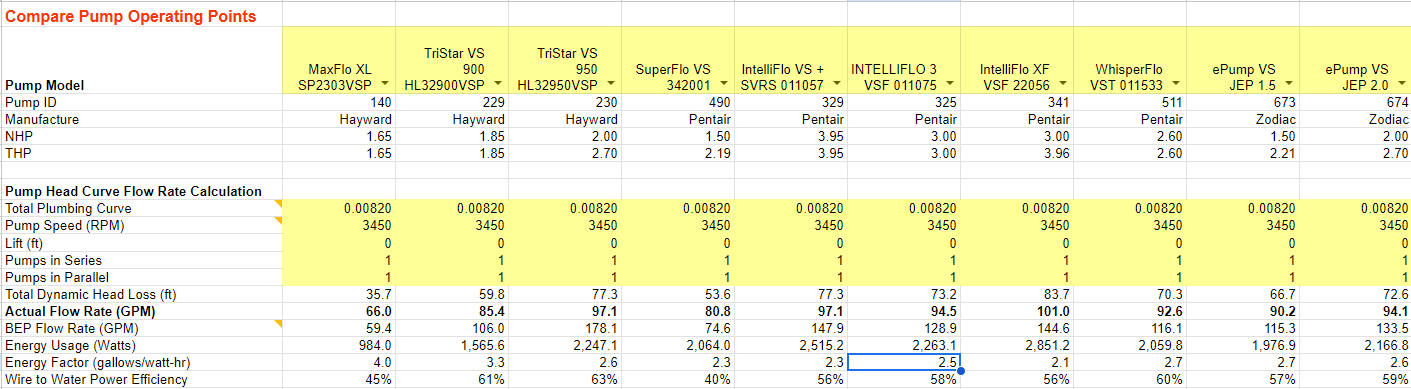Select the 'THP' row label
This screenshot has height=389, width=1411.
point(18,153)
